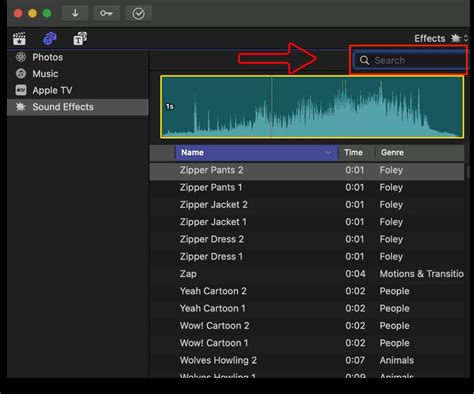The height and width of the screenshot is (394, 474).
Task: Click the 0:04 time of Zap
Action: click(355, 274)
